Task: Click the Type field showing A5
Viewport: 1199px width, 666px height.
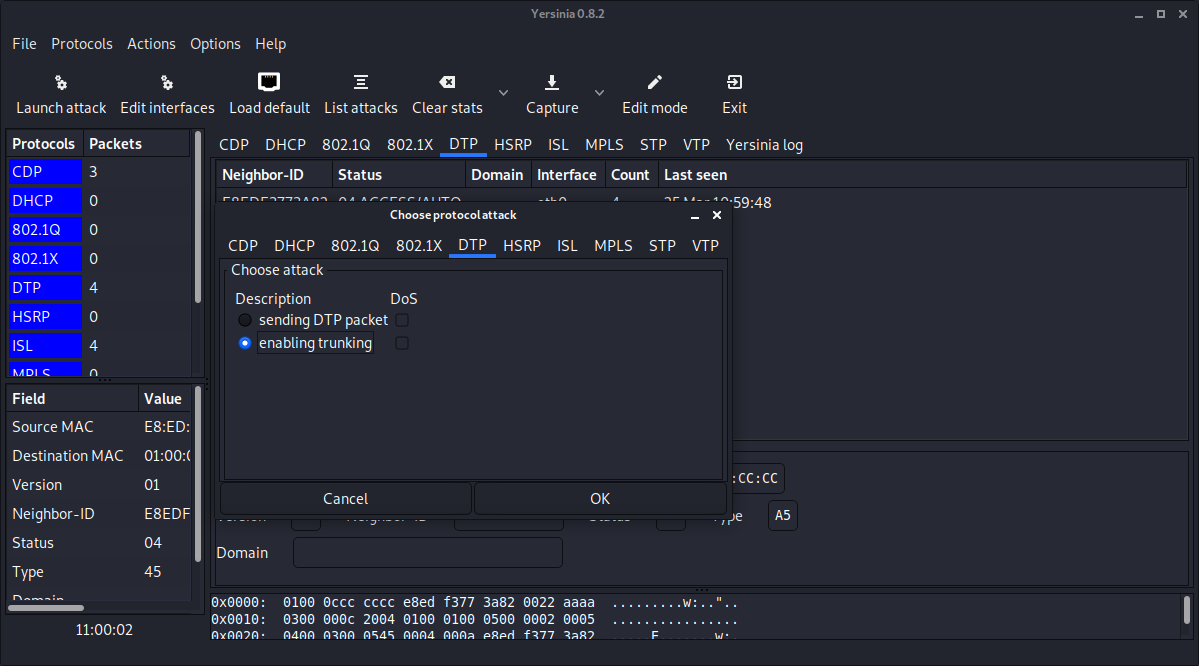Action: pos(782,515)
